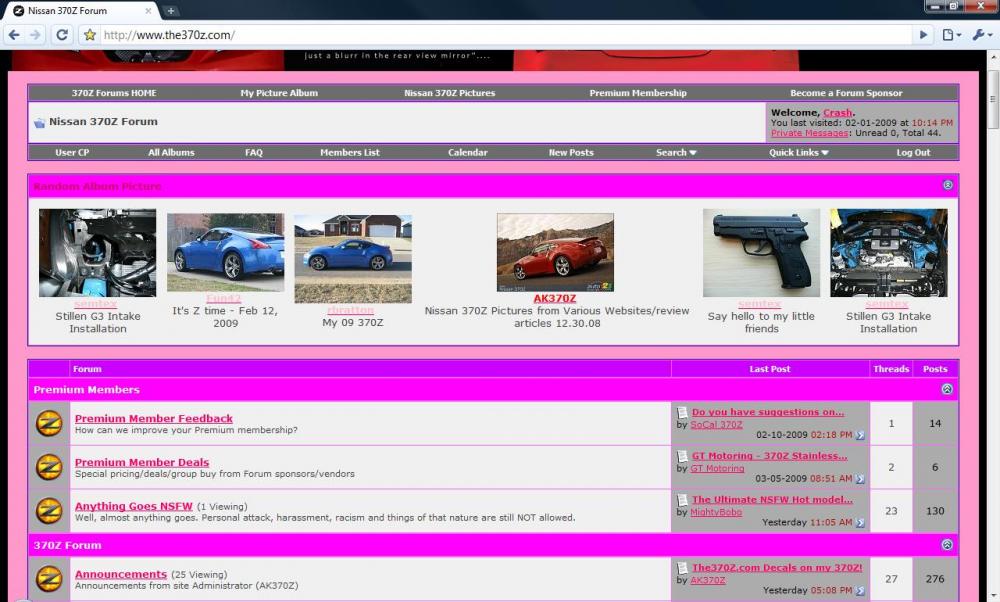Open the pistol picture thumbnail
The image size is (1000, 602).
point(761,253)
